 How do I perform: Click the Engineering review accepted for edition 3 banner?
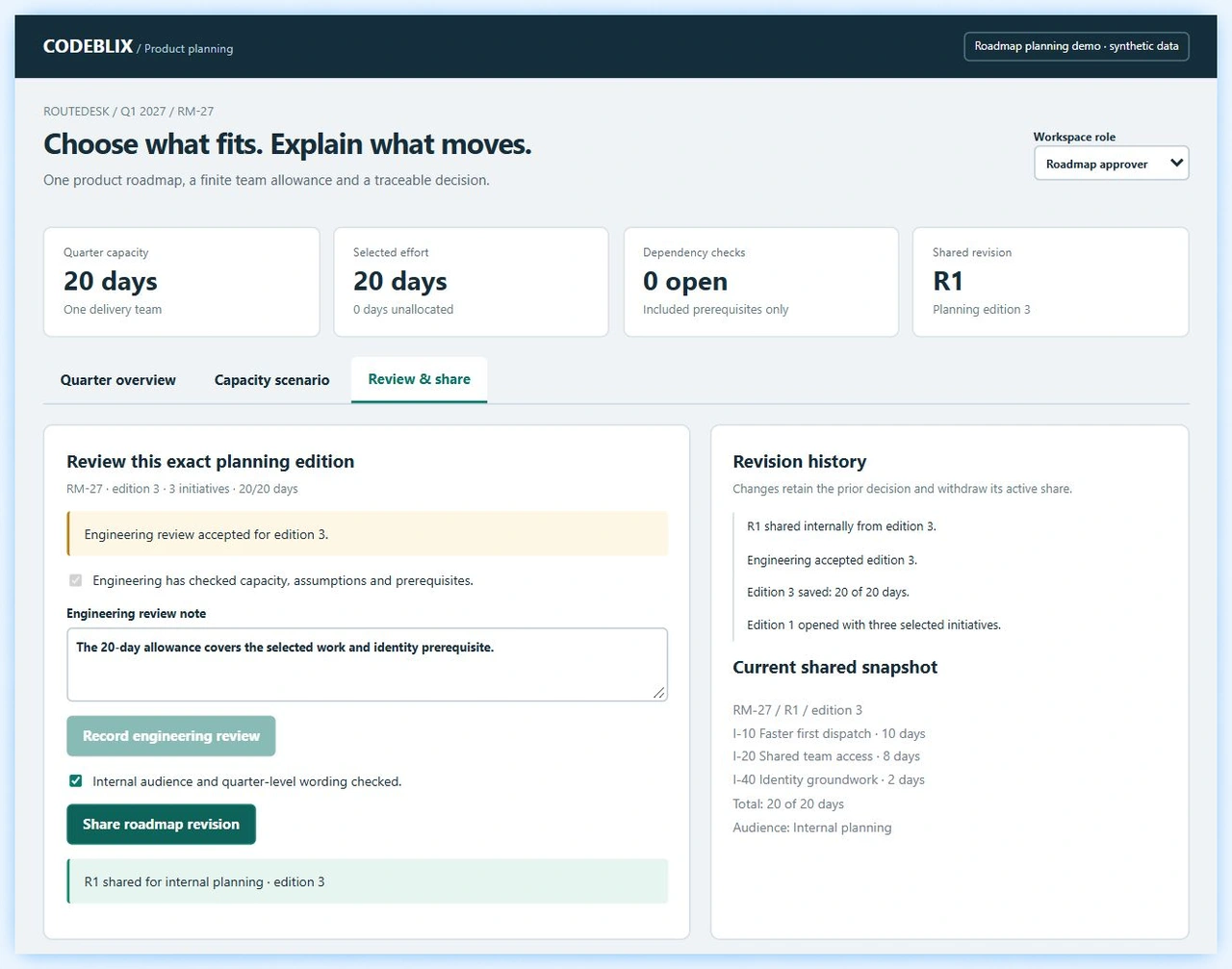367,534
